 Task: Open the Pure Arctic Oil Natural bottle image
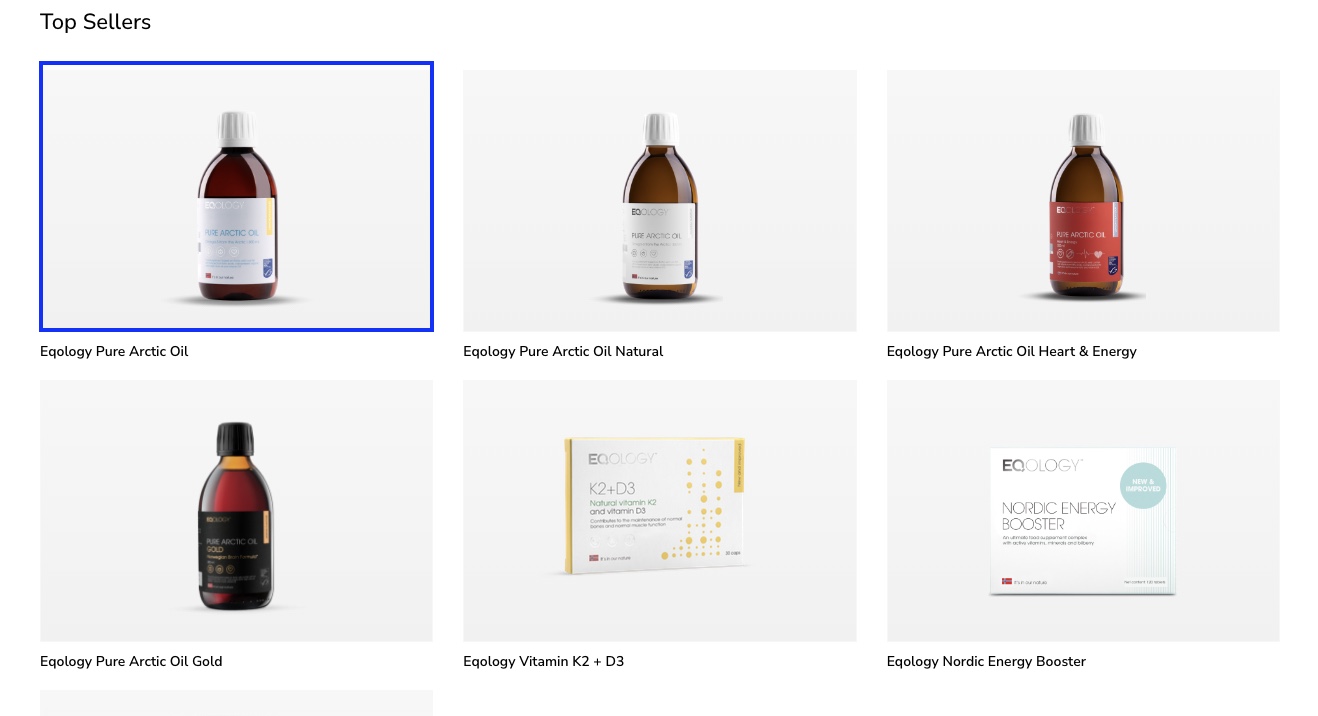click(x=659, y=200)
